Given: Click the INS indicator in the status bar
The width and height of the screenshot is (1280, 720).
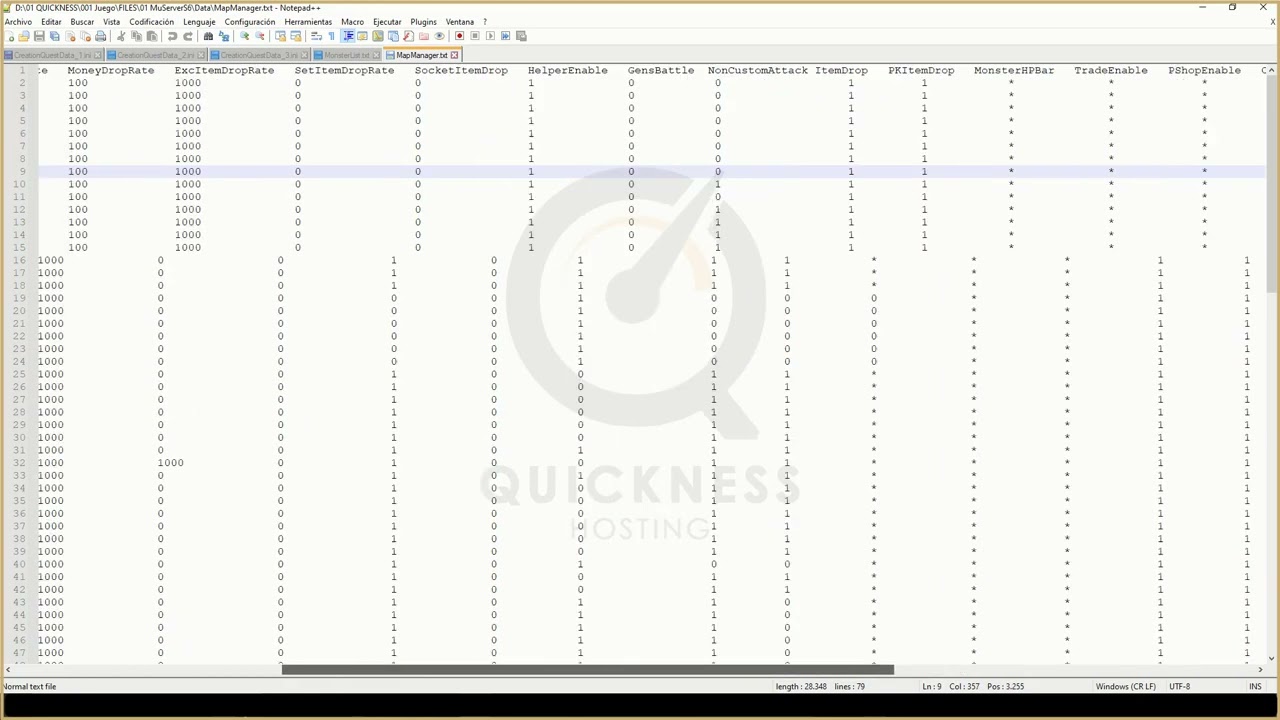Looking at the screenshot, I should [1255, 687].
